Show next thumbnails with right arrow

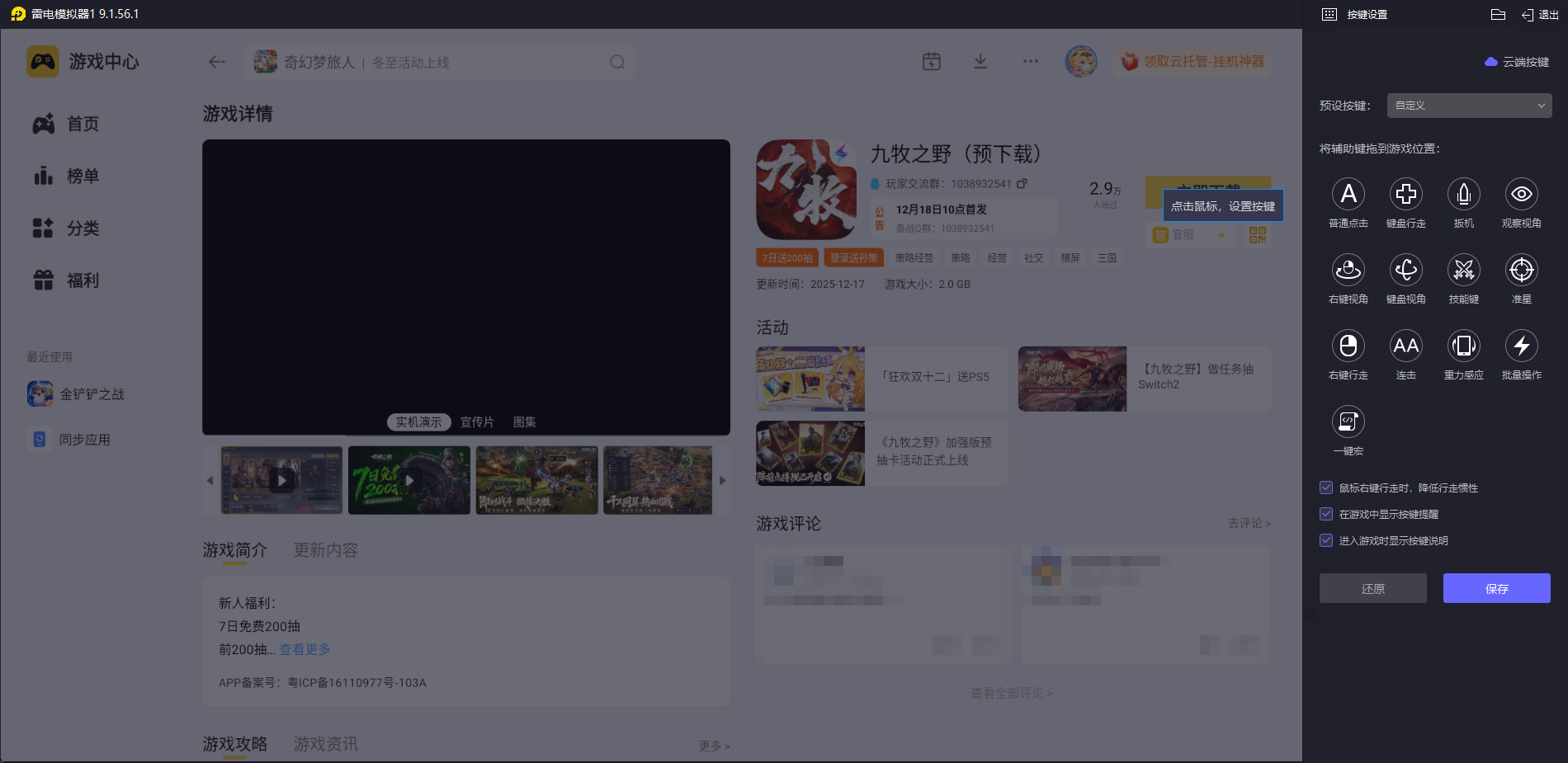click(x=723, y=480)
